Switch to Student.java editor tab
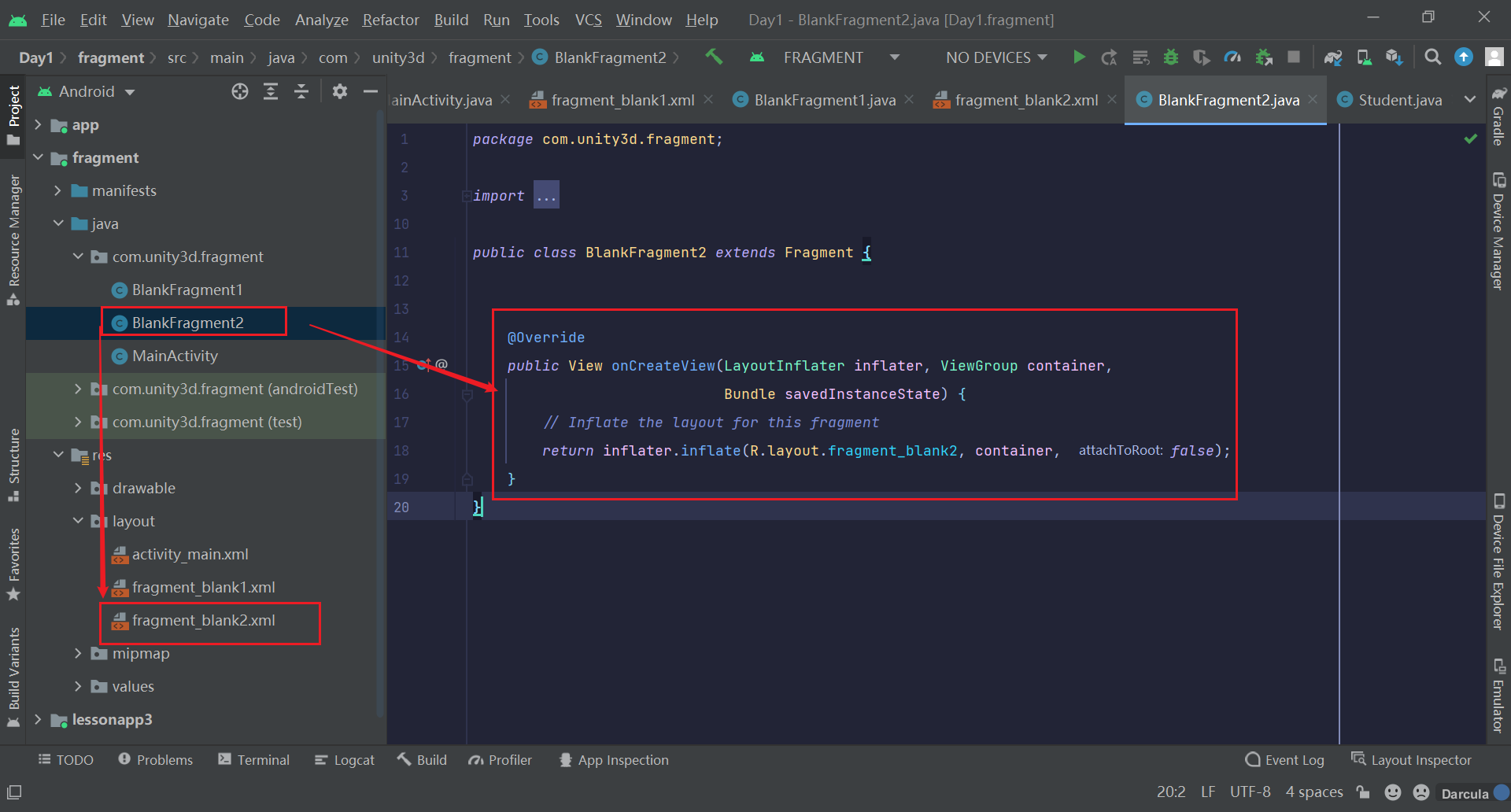This screenshot has width=1511, height=812. pos(1391,100)
